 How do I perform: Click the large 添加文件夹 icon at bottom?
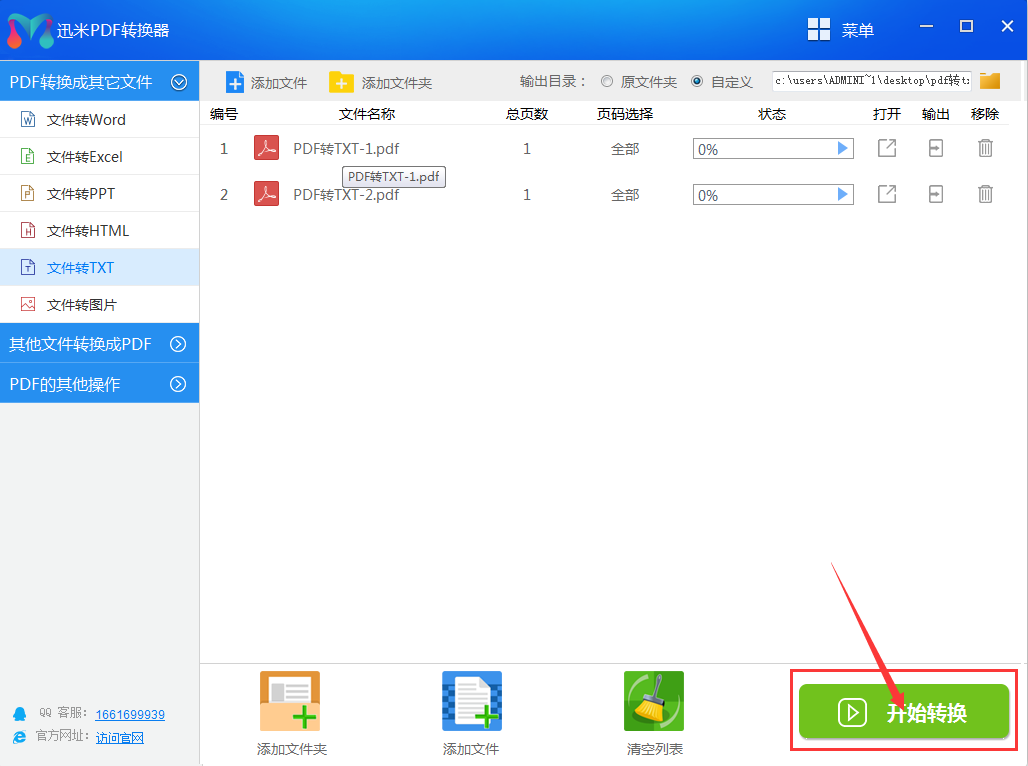click(289, 700)
